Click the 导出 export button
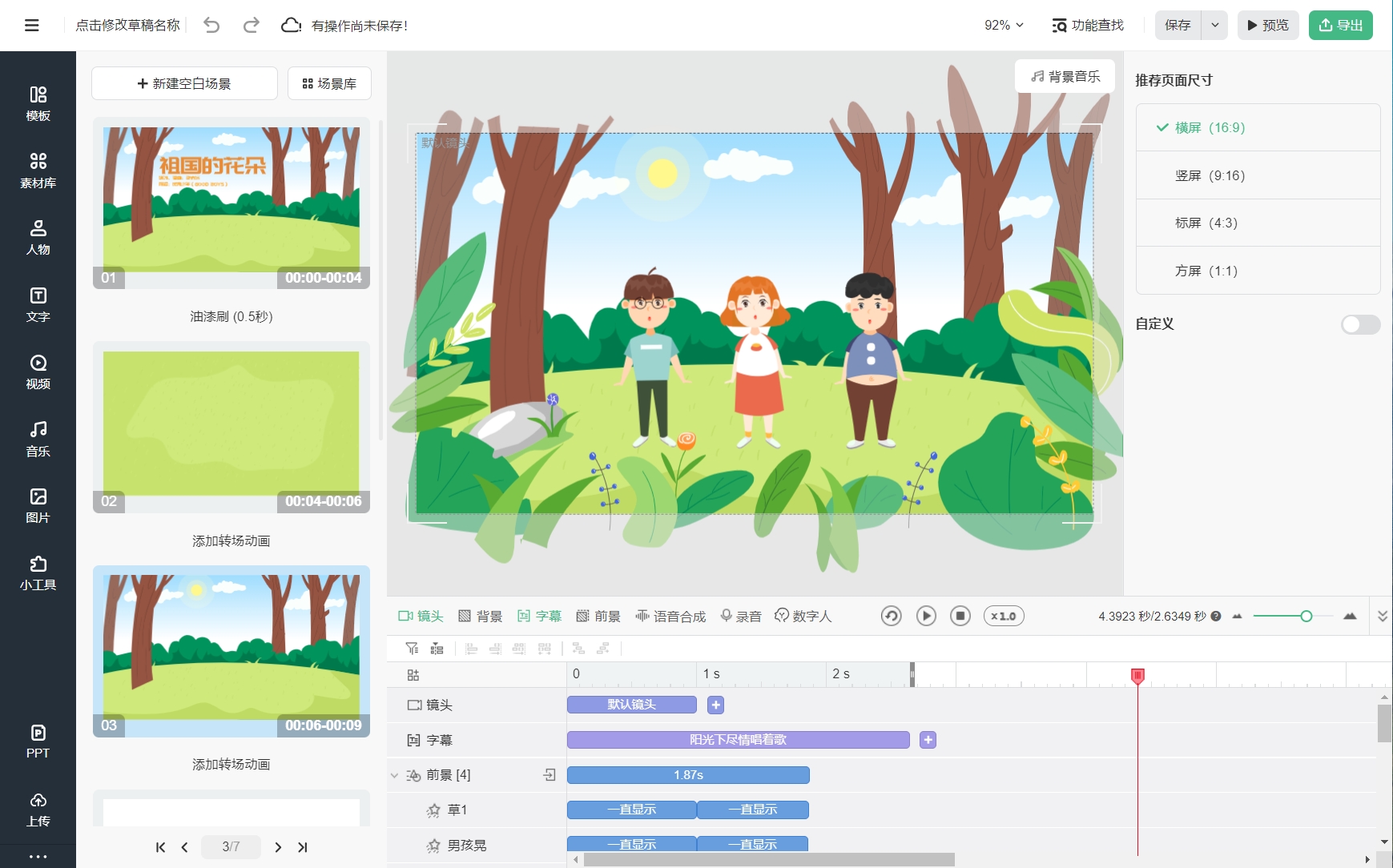This screenshot has height=868, width=1393. (x=1341, y=26)
